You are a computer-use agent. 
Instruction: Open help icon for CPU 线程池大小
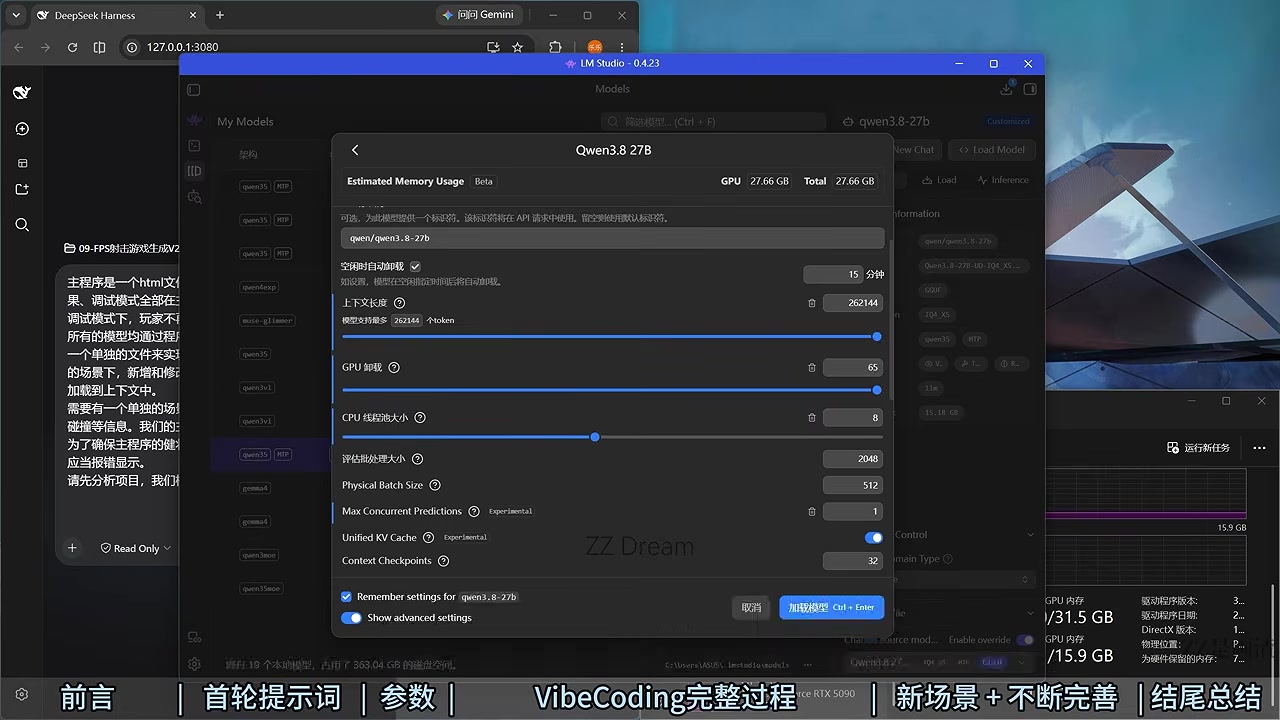tap(420, 417)
